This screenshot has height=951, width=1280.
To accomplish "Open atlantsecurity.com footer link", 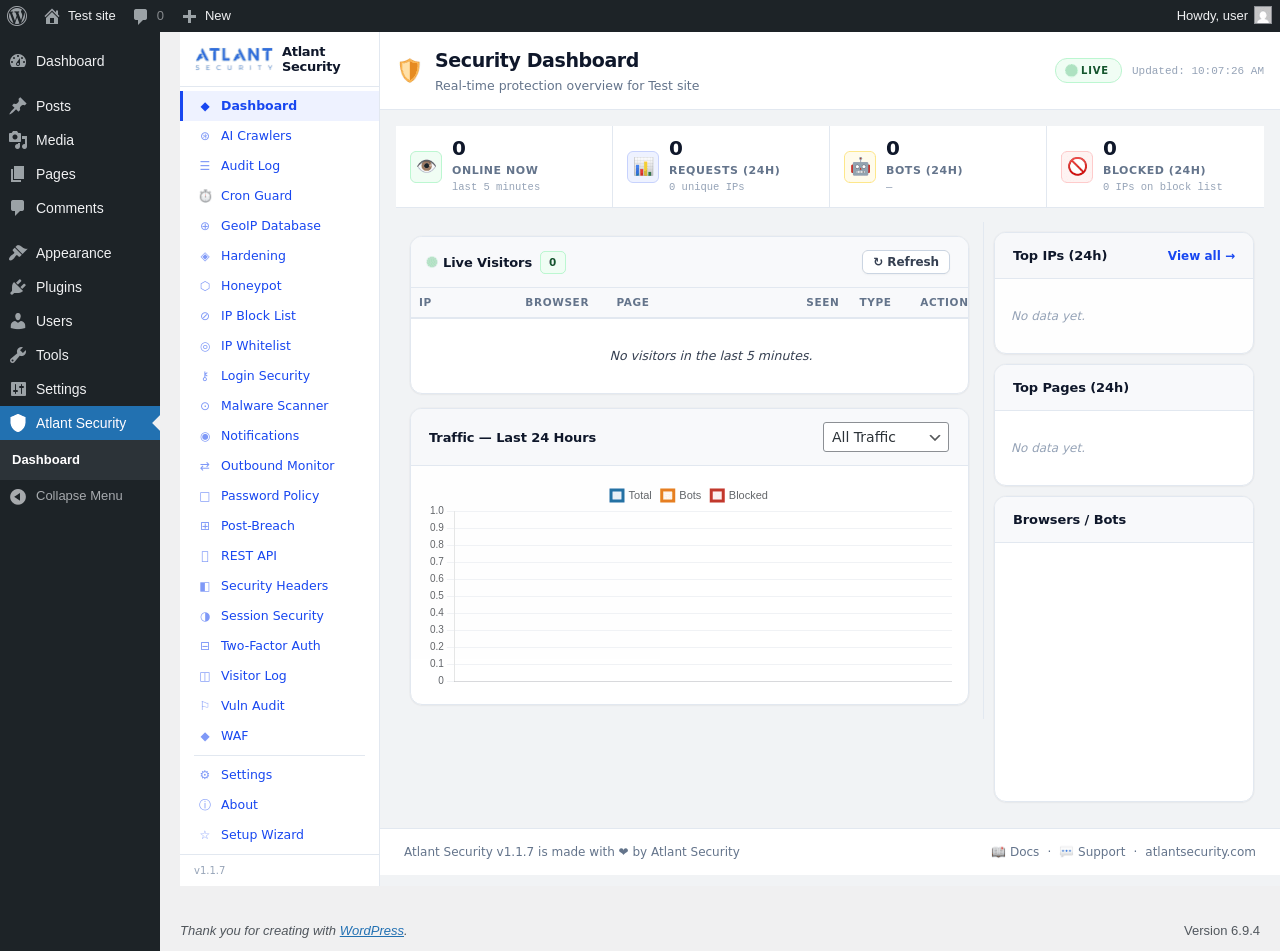I will coord(1200,852).
